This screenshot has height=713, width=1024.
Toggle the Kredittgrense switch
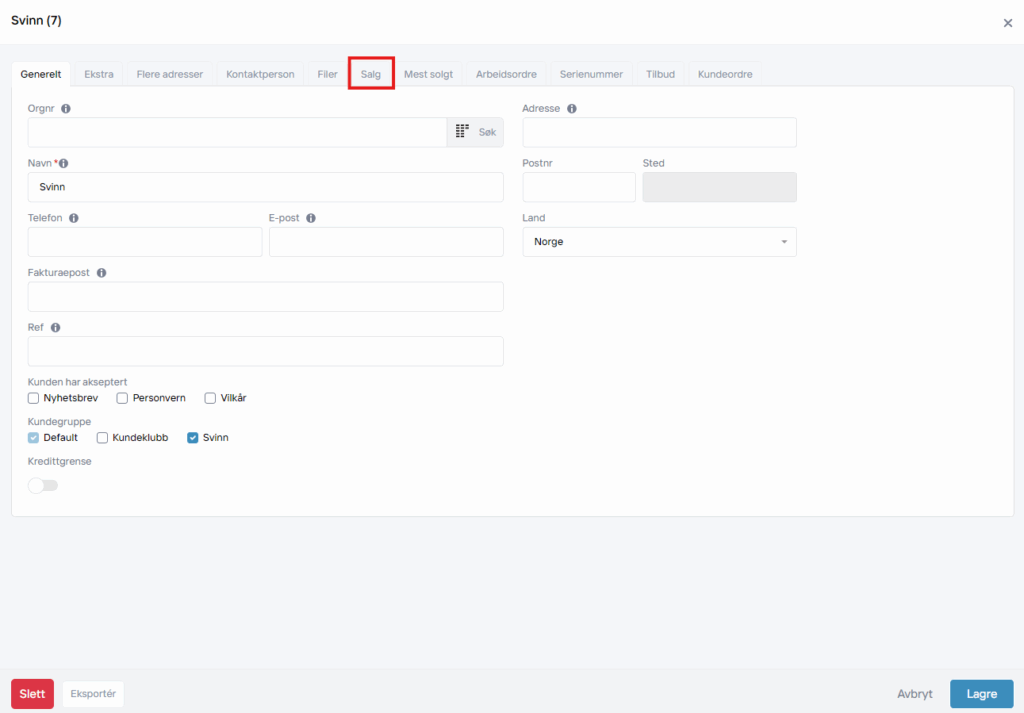click(x=43, y=485)
